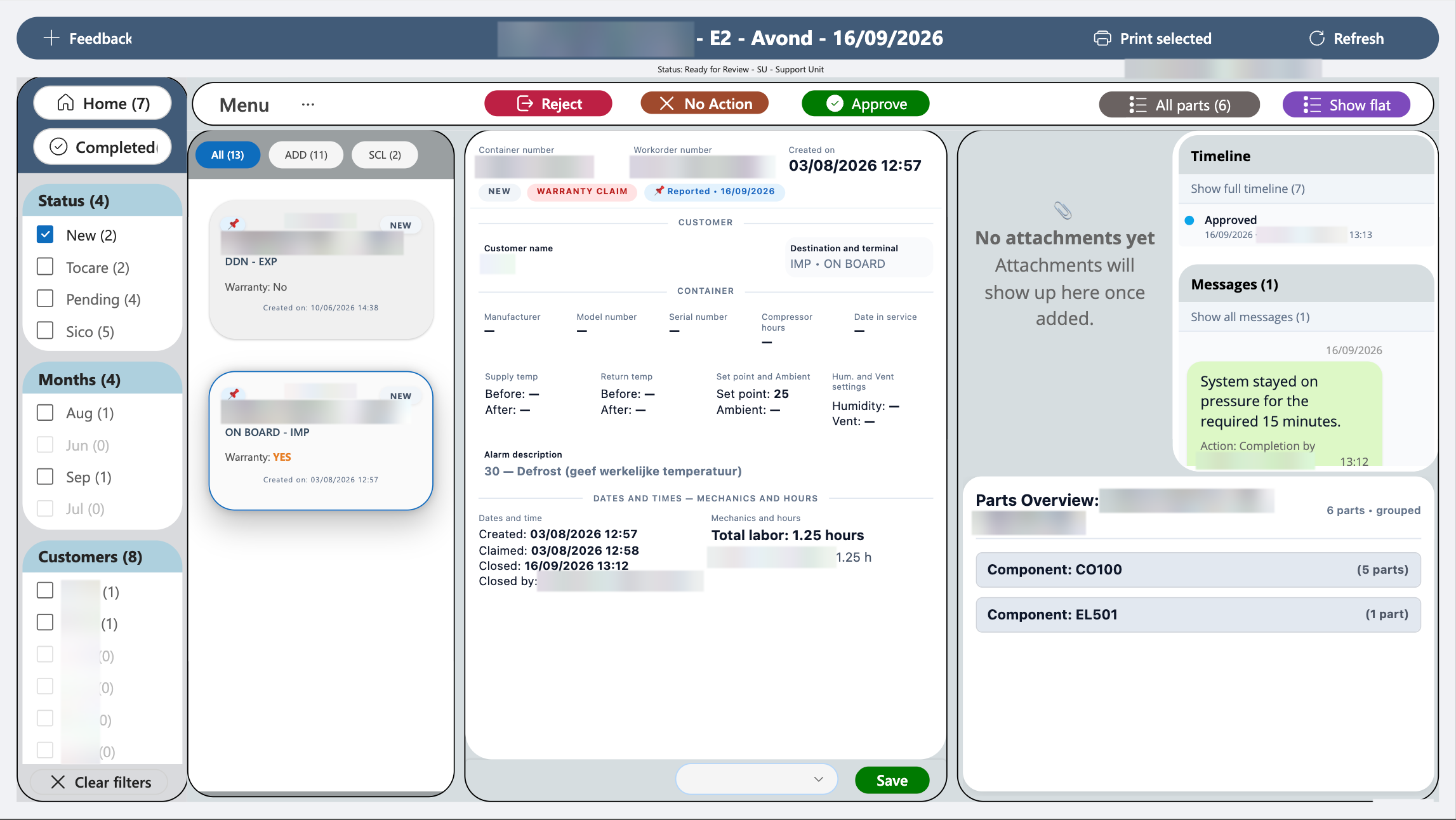
Task: Collapse the Months (4) filter section
Action: (102, 380)
